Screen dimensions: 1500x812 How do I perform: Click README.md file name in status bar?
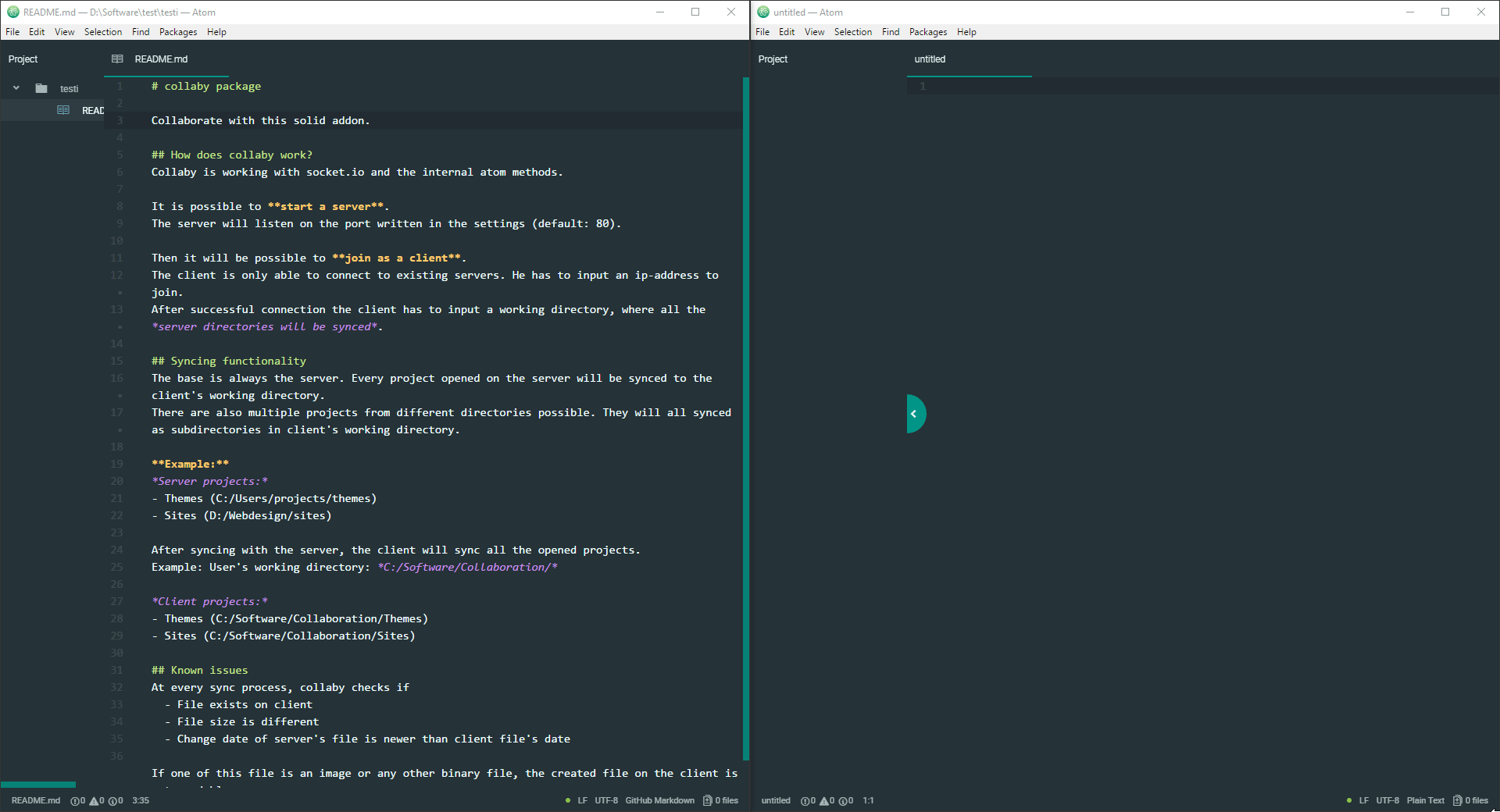tap(36, 800)
